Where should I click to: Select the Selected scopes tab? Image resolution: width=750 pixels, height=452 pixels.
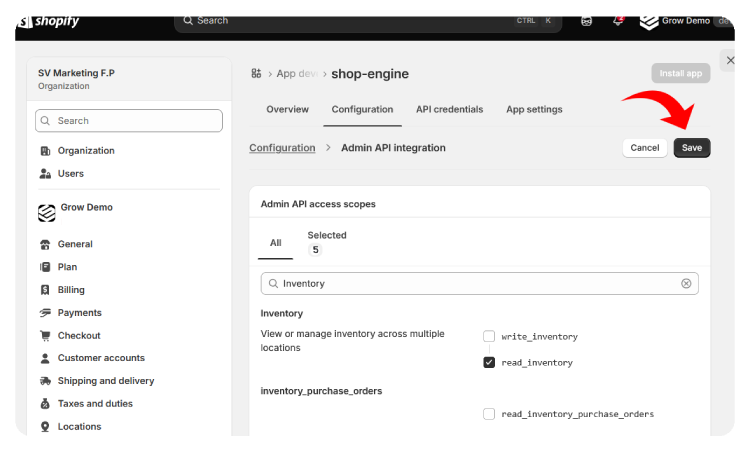pyautogui.click(x=327, y=243)
